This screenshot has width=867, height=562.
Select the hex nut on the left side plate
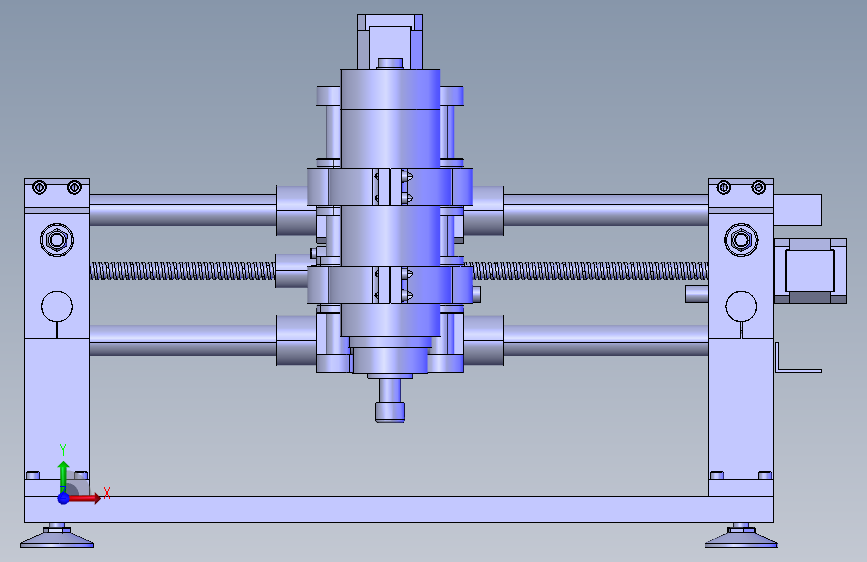pyautogui.click(x=57, y=240)
